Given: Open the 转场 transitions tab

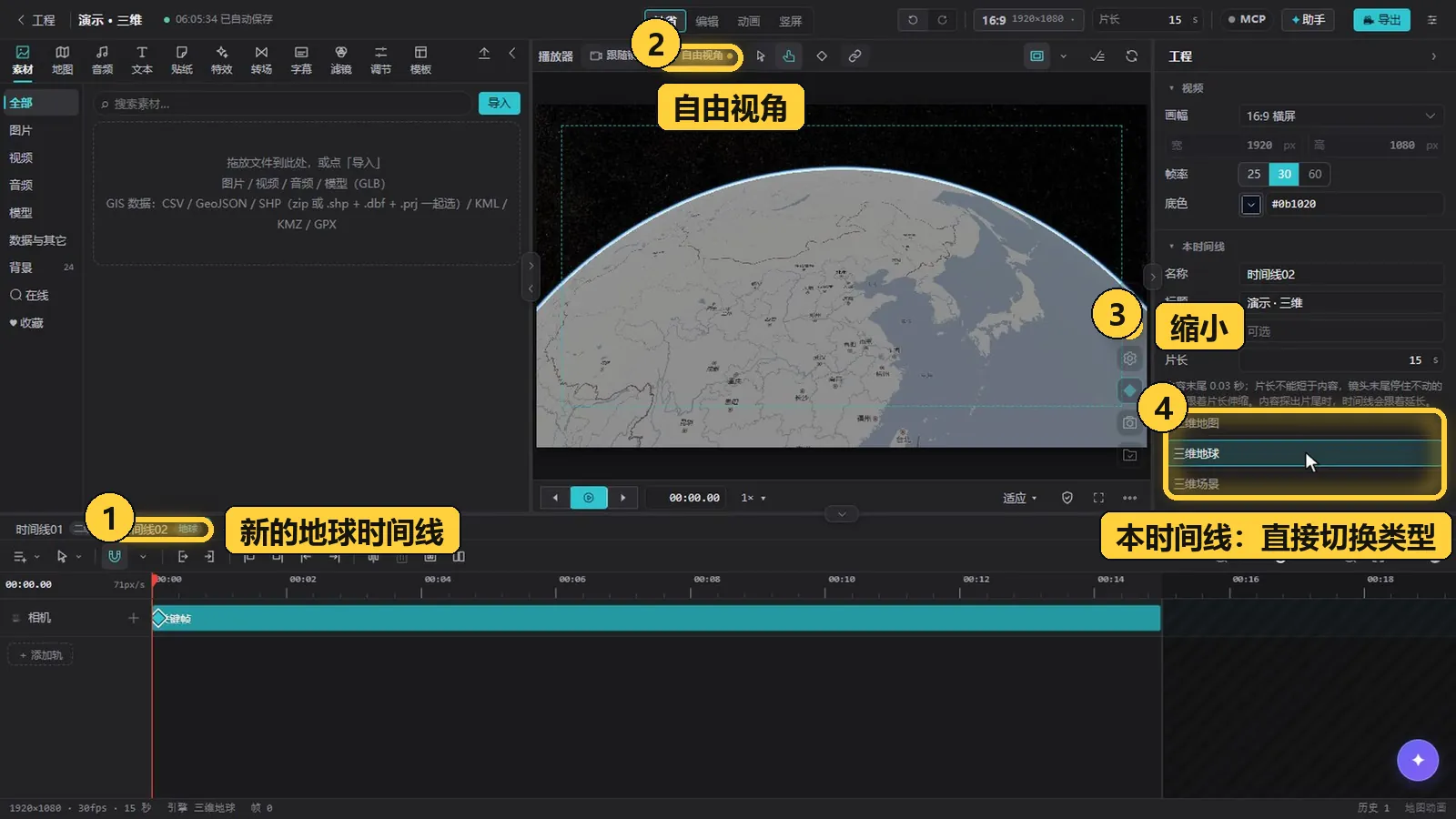Looking at the screenshot, I should (261, 60).
